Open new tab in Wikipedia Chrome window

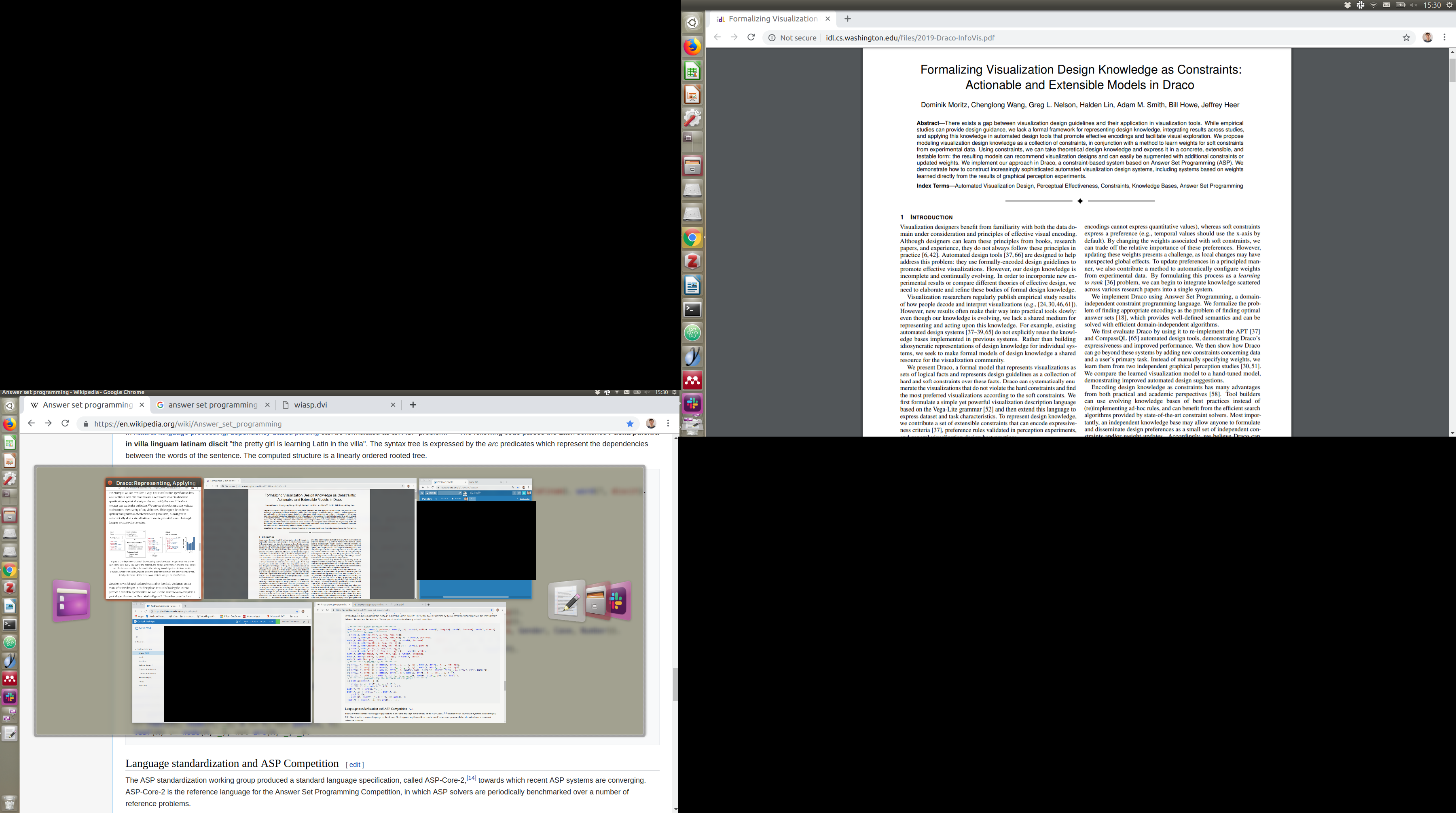(413, 405)
